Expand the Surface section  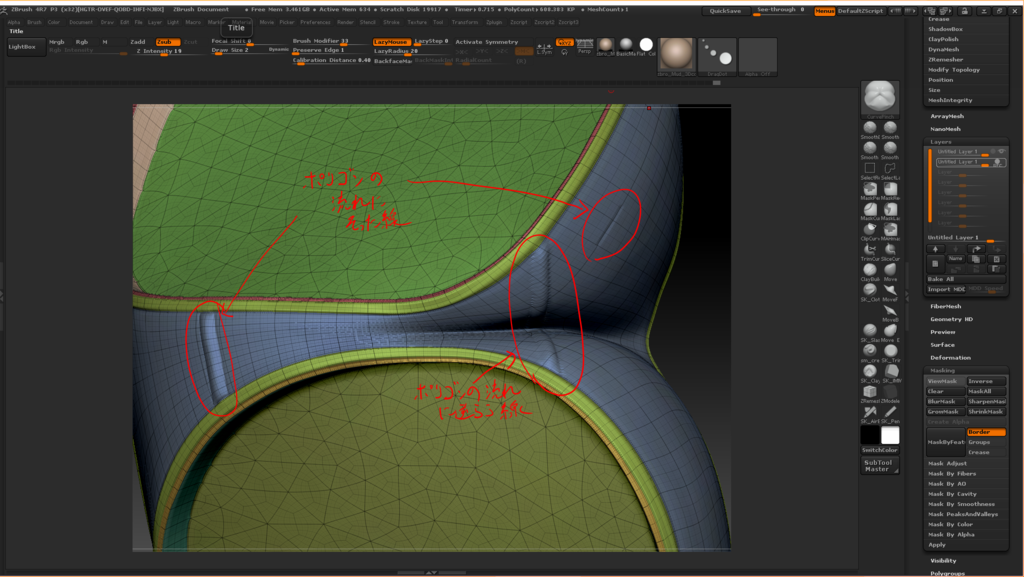[942, 345]
